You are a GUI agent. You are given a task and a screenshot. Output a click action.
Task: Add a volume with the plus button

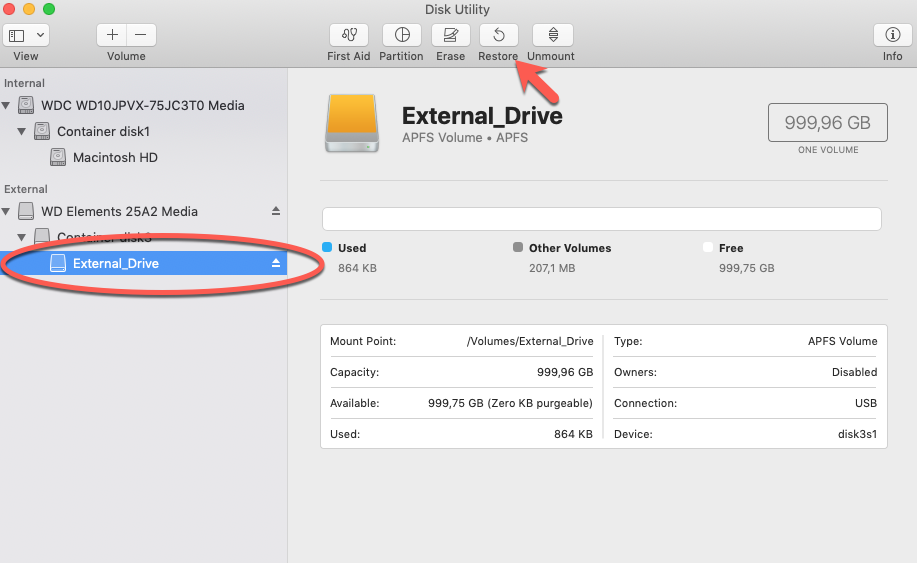(112, 35)
